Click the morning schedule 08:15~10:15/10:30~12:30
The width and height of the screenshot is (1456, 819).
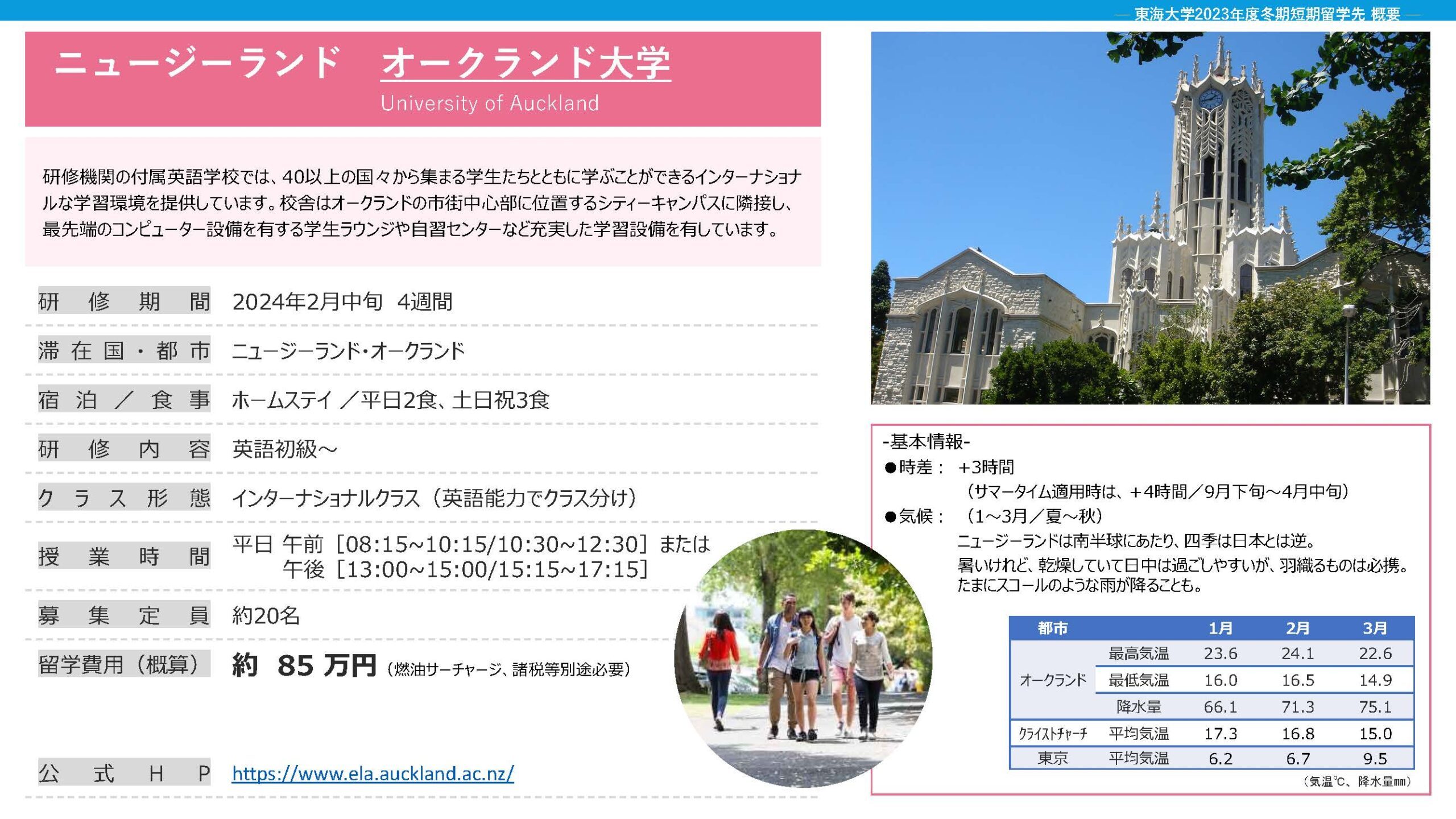491,544
